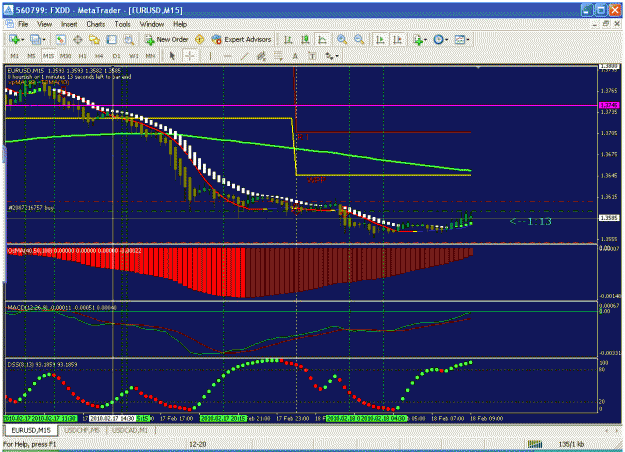Pick the vertical line drawing tool

[x=210, y=56]
